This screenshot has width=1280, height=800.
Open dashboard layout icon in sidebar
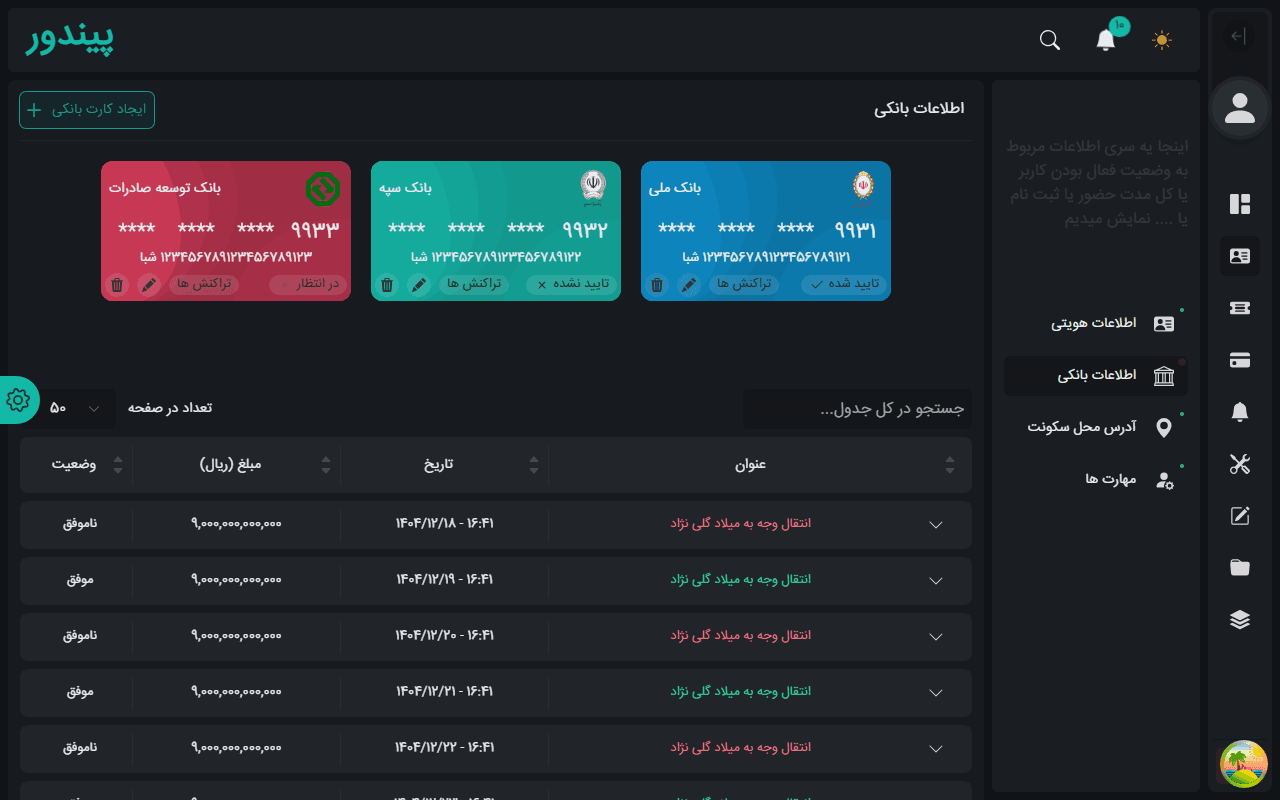coord(1240,204)
